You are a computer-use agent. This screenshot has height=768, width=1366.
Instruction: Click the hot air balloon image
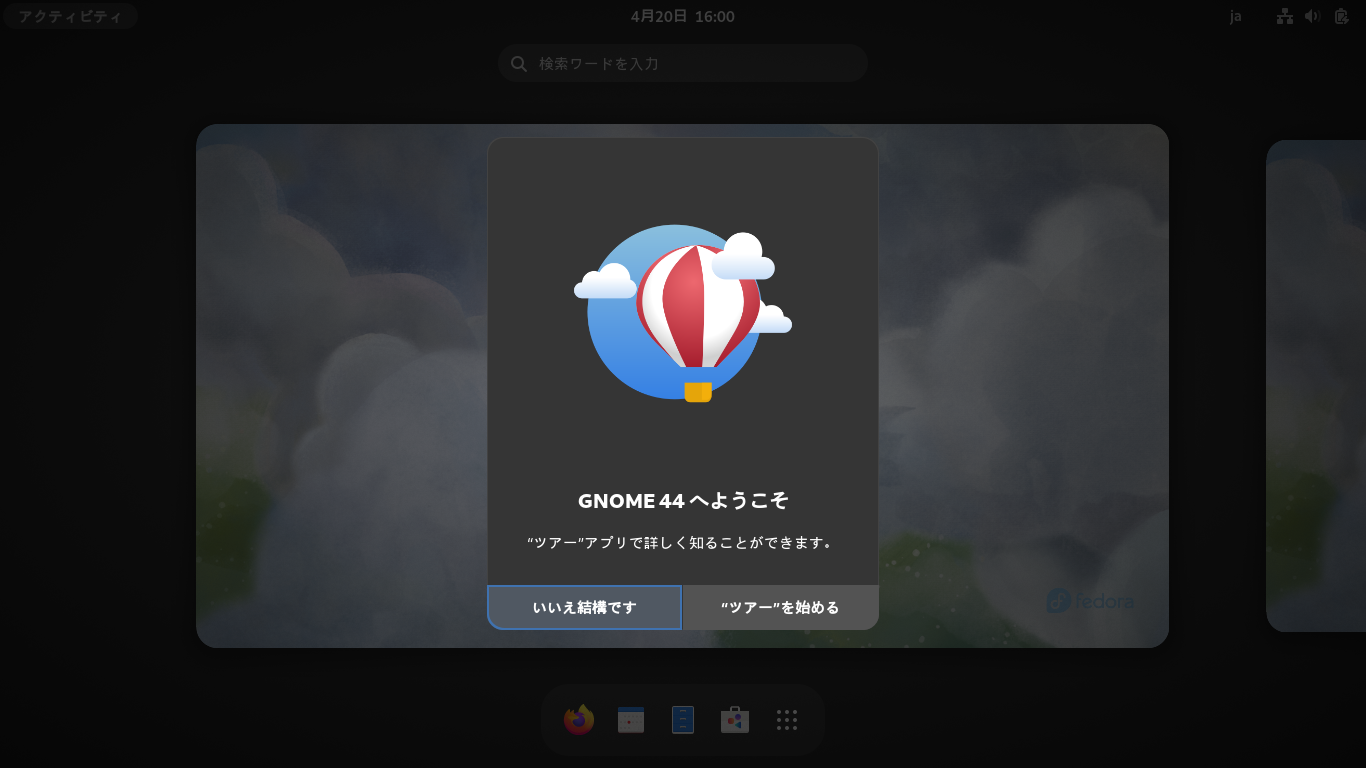[x=683, y=314]
